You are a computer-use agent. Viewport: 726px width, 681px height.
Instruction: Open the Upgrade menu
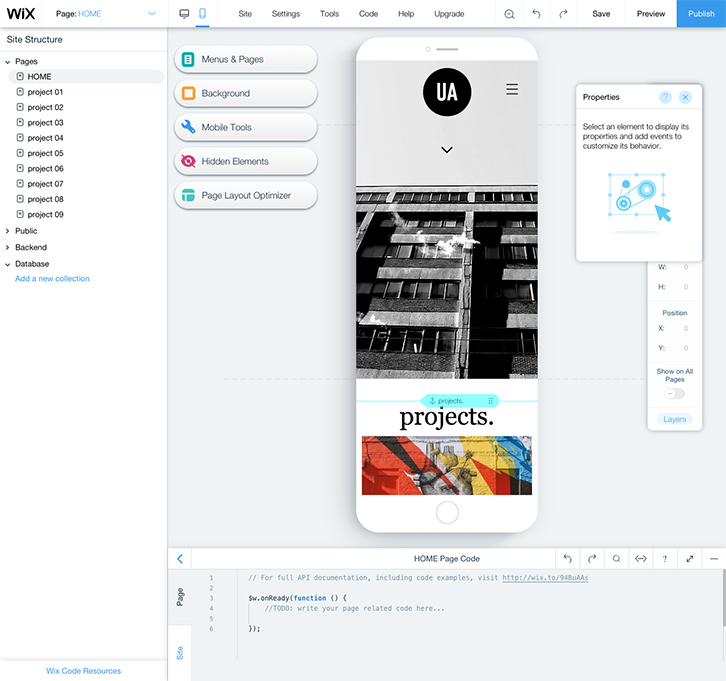pos(449,14)
